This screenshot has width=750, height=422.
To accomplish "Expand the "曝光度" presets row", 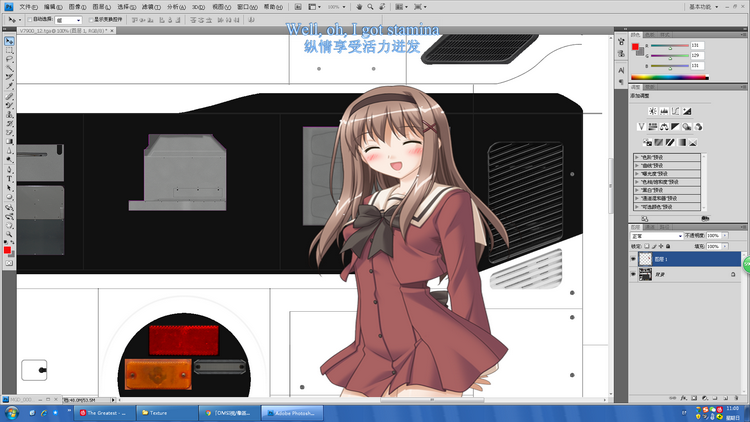I will [x=667, y=174].
